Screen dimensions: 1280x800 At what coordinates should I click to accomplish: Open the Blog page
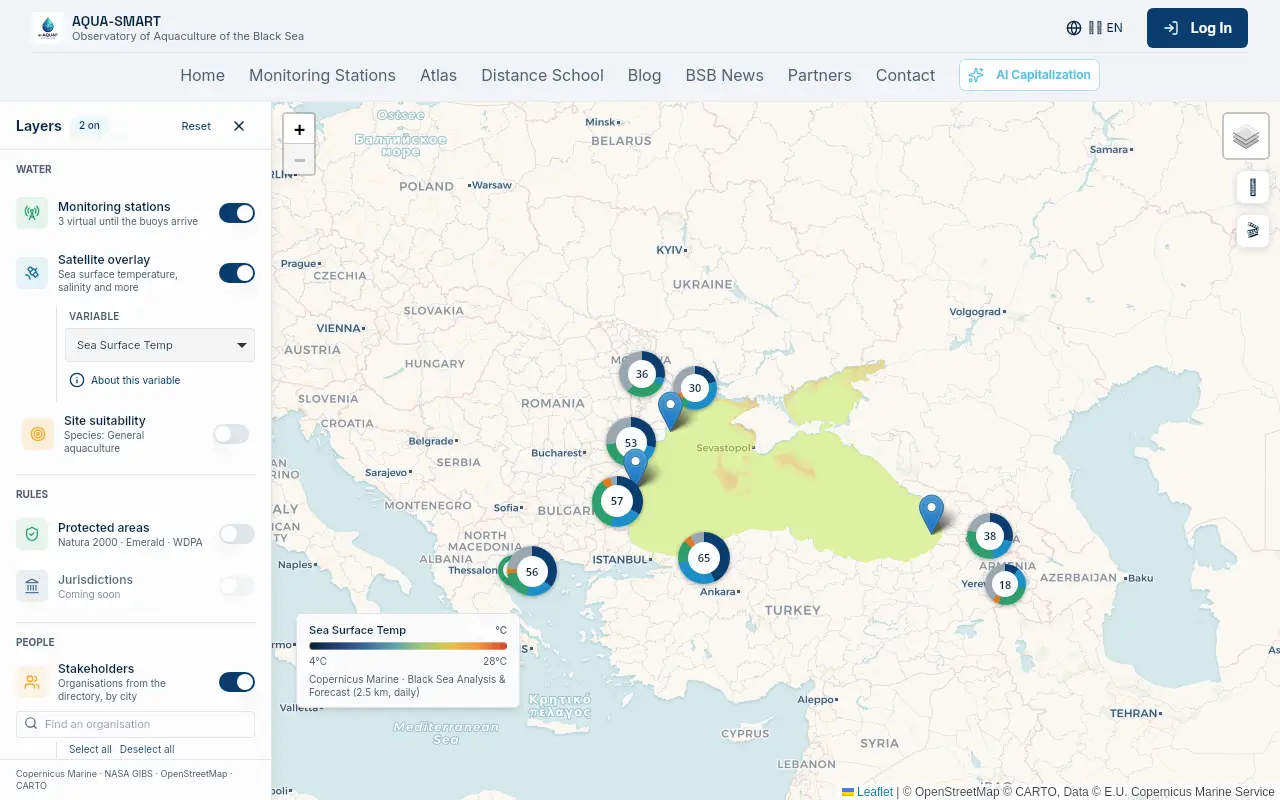[x=644, y=75]
